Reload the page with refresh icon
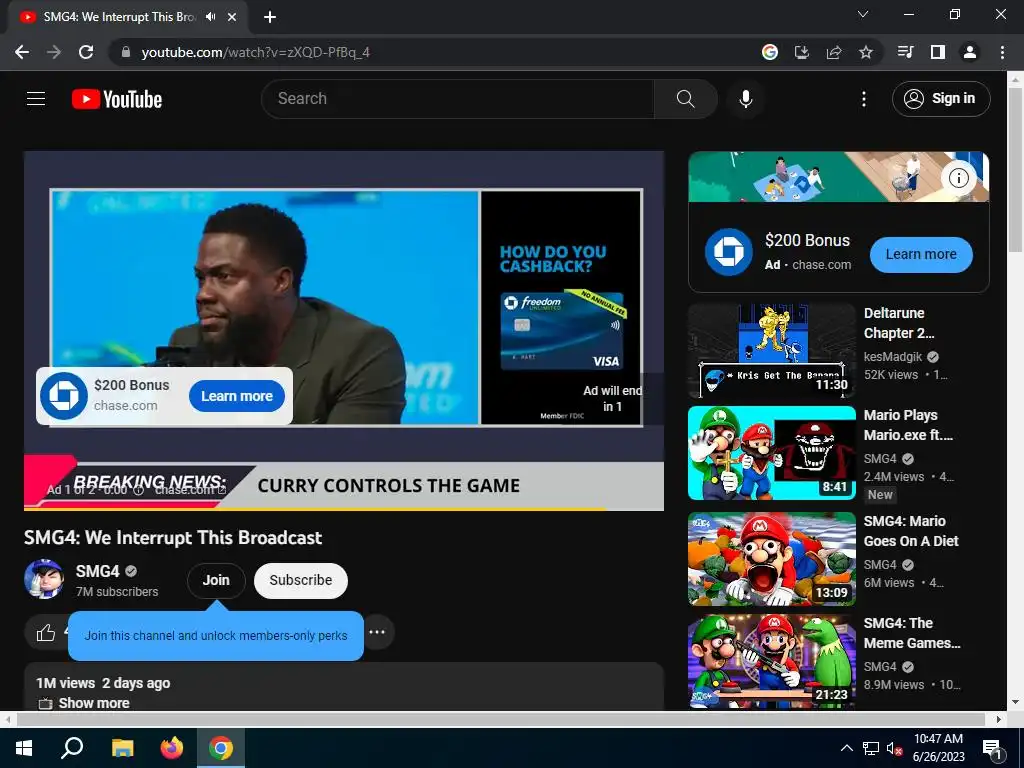This screenshot has width=1024, height=768. pyautogui.click(x=86, y=52)
